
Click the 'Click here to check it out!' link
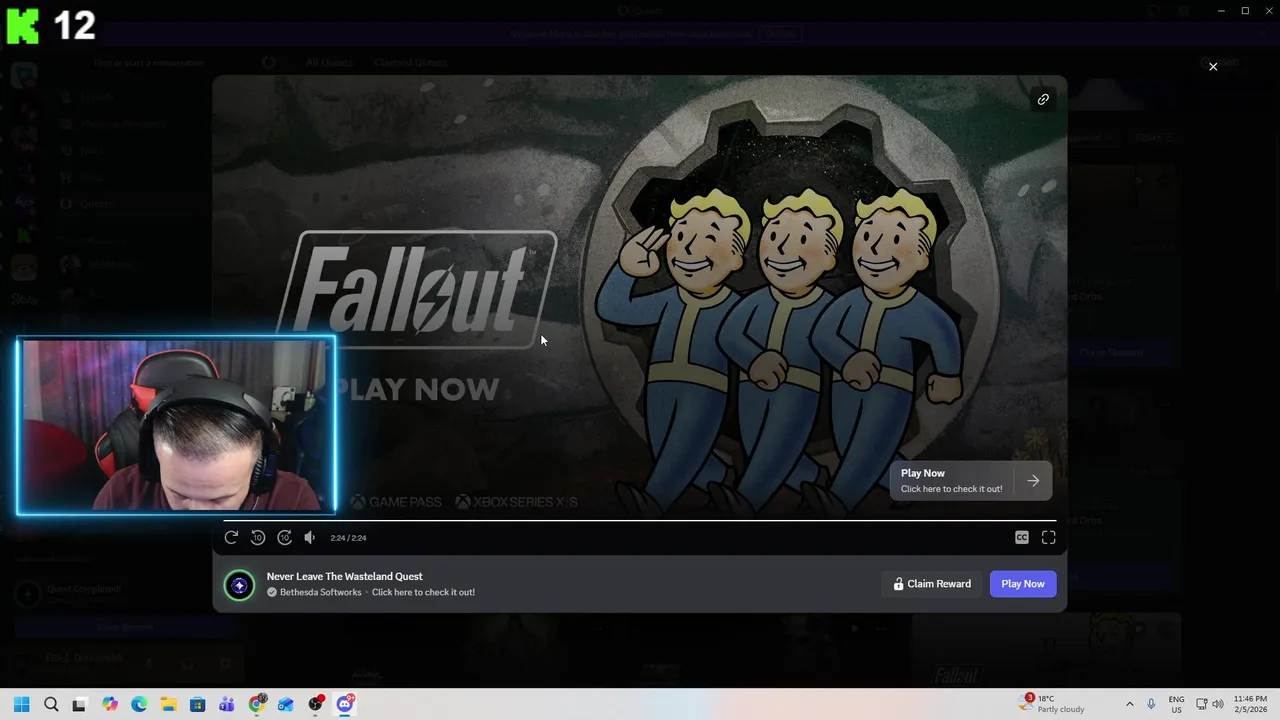tap(423, 592)
